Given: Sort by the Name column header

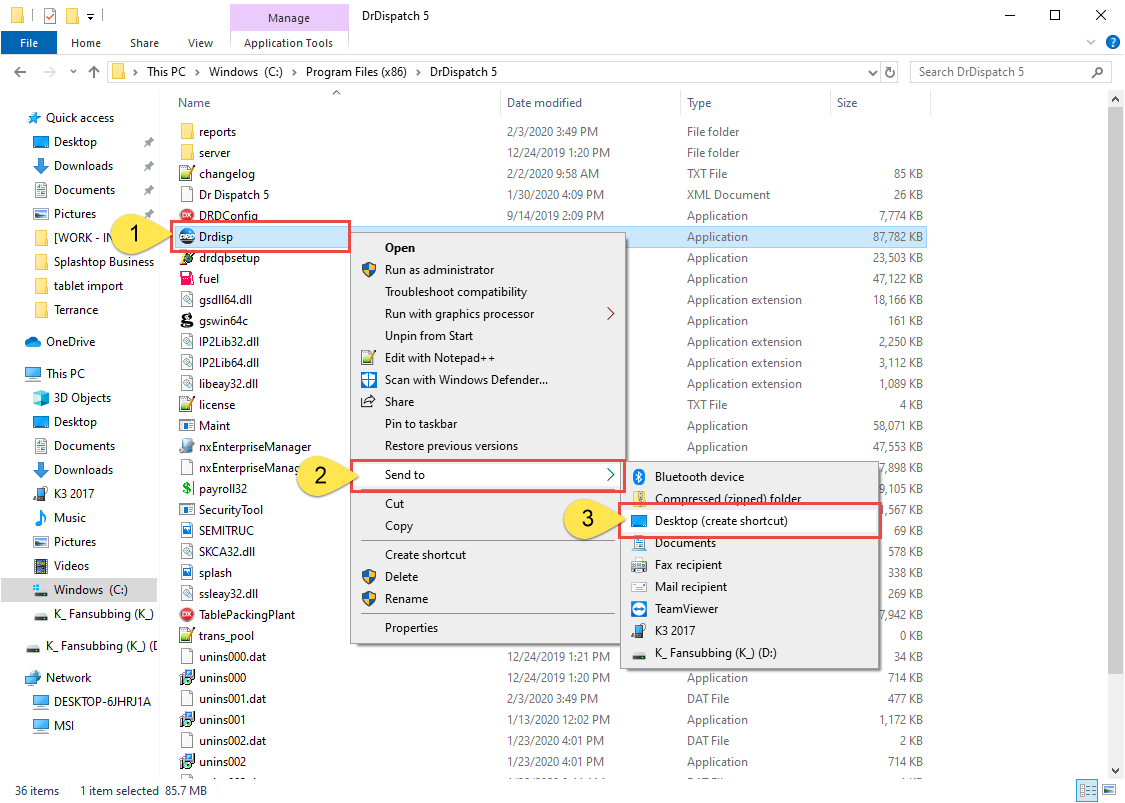Looking at the screenshot, I should click(x=337, y=103).
